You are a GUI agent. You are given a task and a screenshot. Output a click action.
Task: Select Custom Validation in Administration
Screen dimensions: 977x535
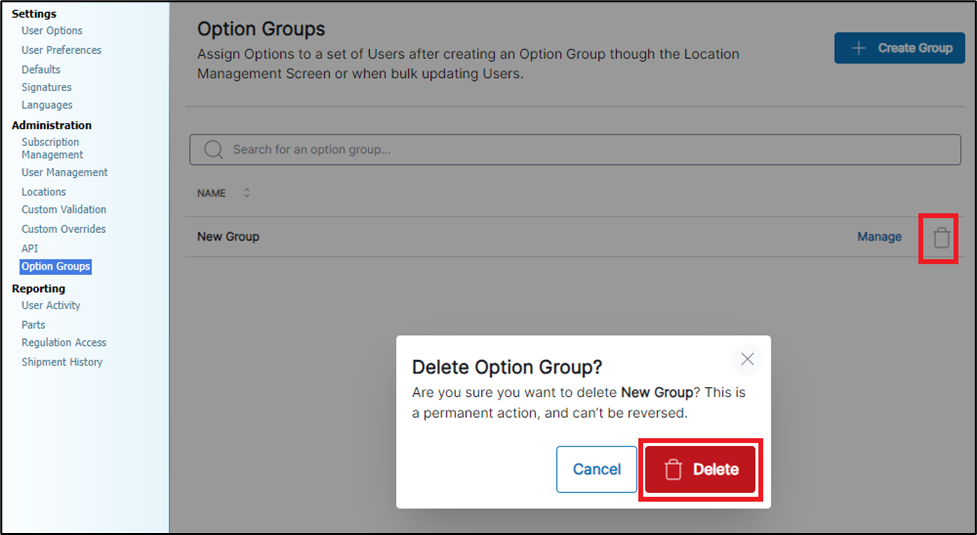tap(64, 210)
